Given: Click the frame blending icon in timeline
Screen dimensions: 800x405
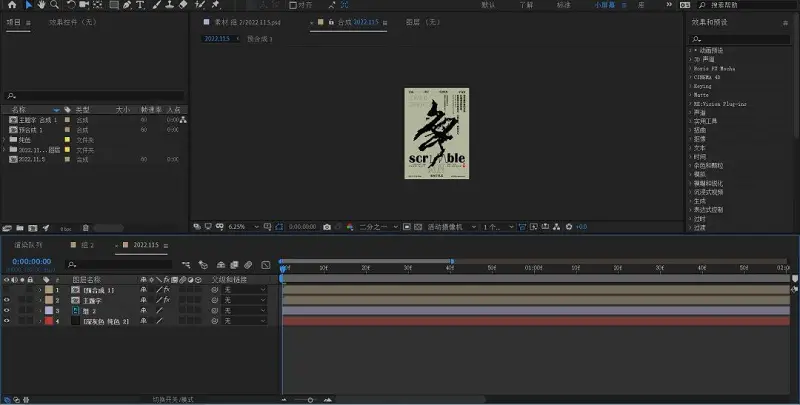Looking at the screenshot, I should (234, 265).
